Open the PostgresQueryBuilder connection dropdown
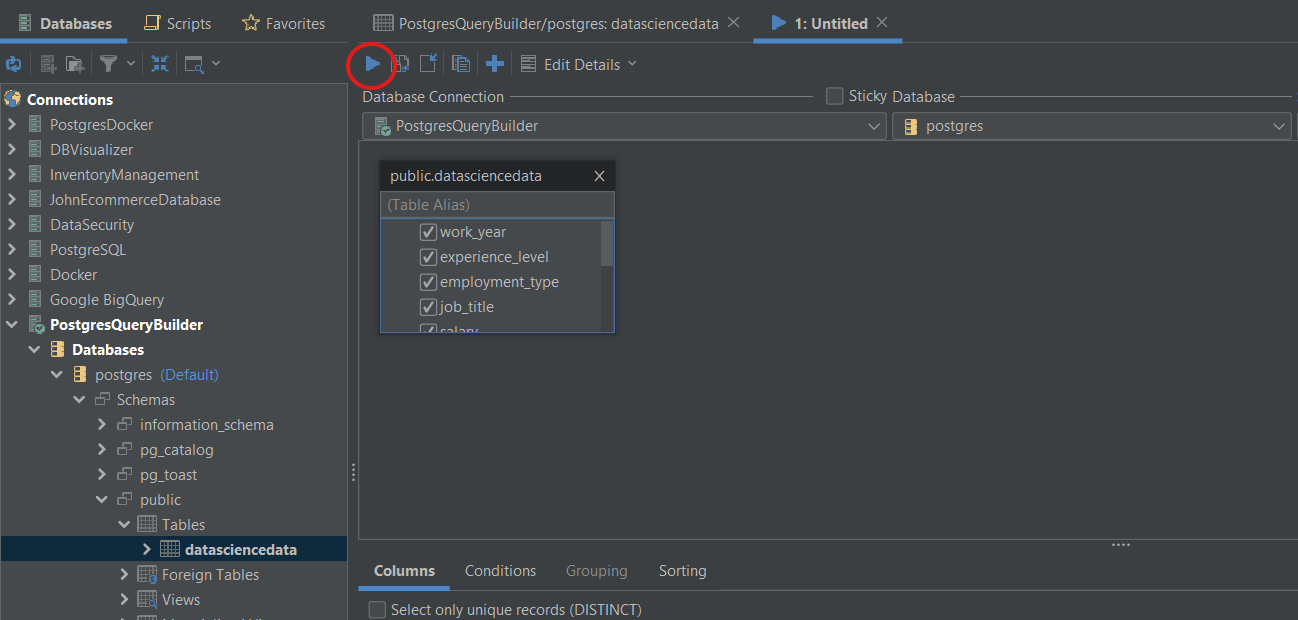1298x620 pixels. 623,126
